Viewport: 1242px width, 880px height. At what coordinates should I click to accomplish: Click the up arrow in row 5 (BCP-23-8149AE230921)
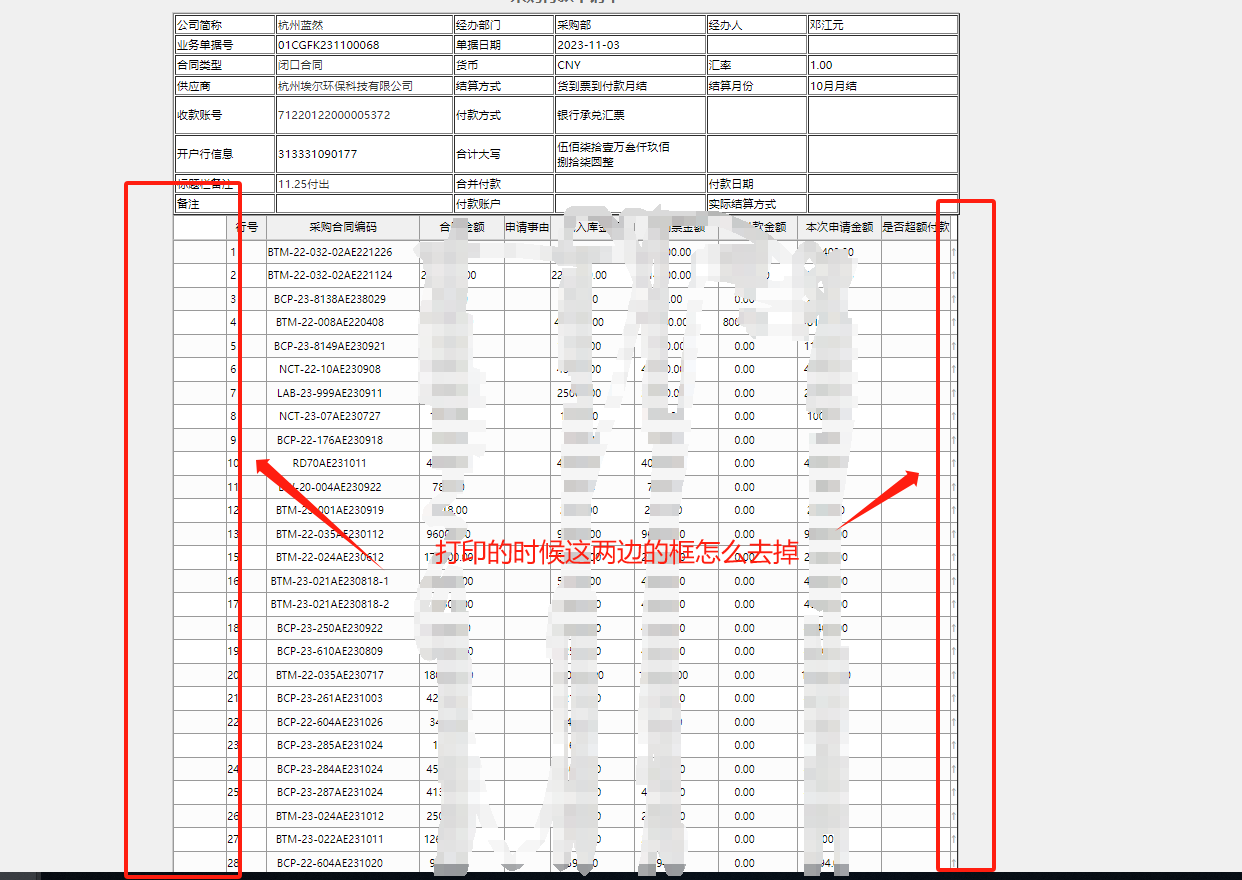coord(953,346)
